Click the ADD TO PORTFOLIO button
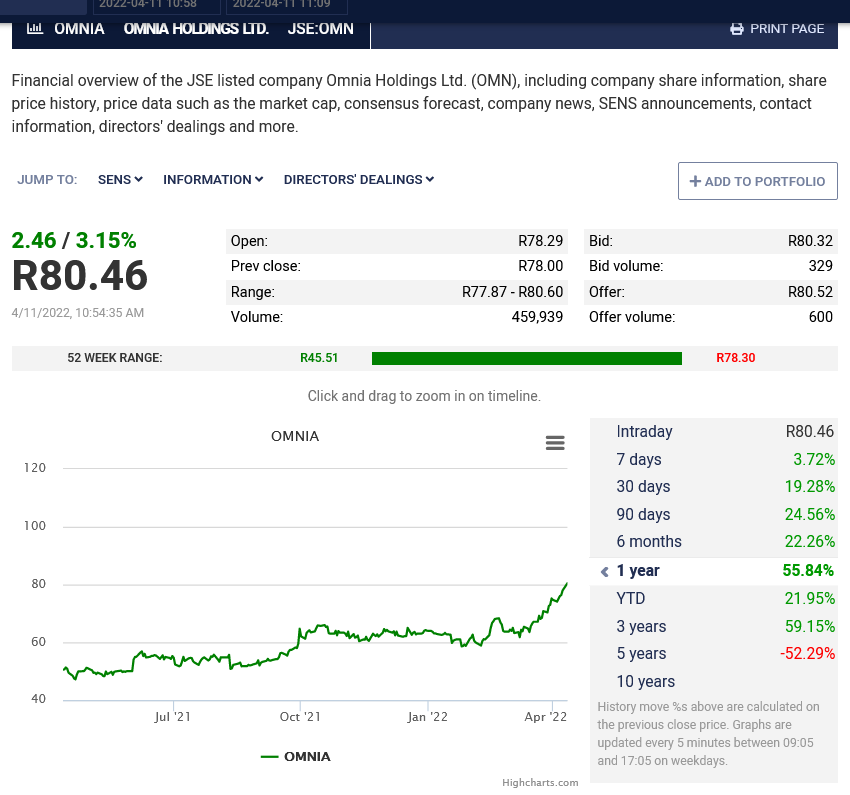Viewport: 850px width, 795px height. [x=757, y=181]
